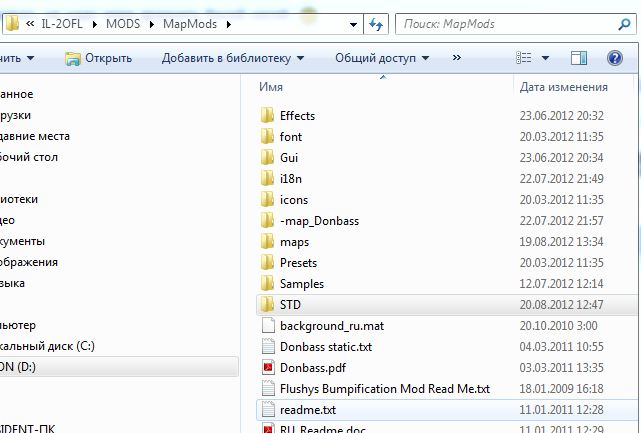Select Donbass static.txt file name

326,347
